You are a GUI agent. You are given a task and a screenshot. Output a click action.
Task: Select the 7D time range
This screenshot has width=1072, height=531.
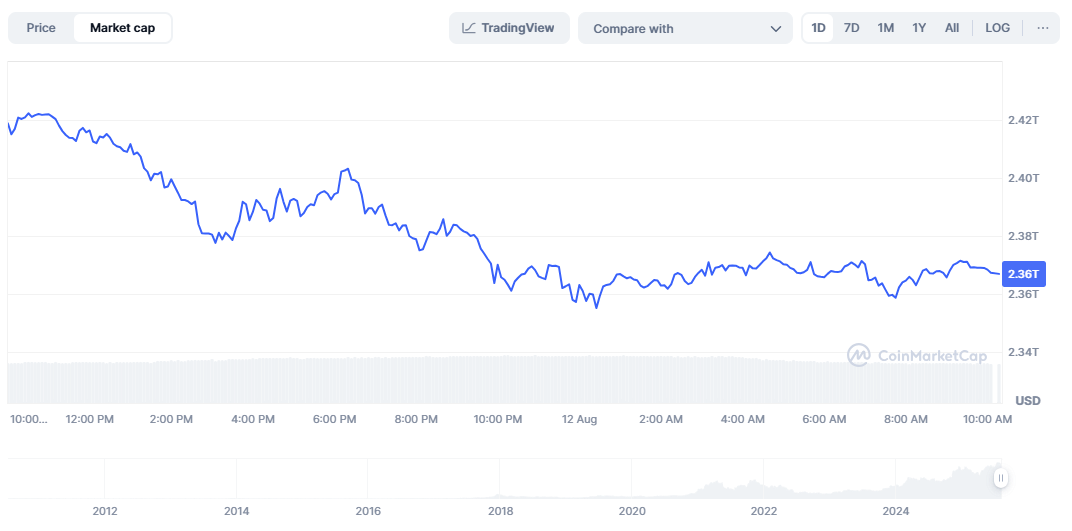[852, 28]
